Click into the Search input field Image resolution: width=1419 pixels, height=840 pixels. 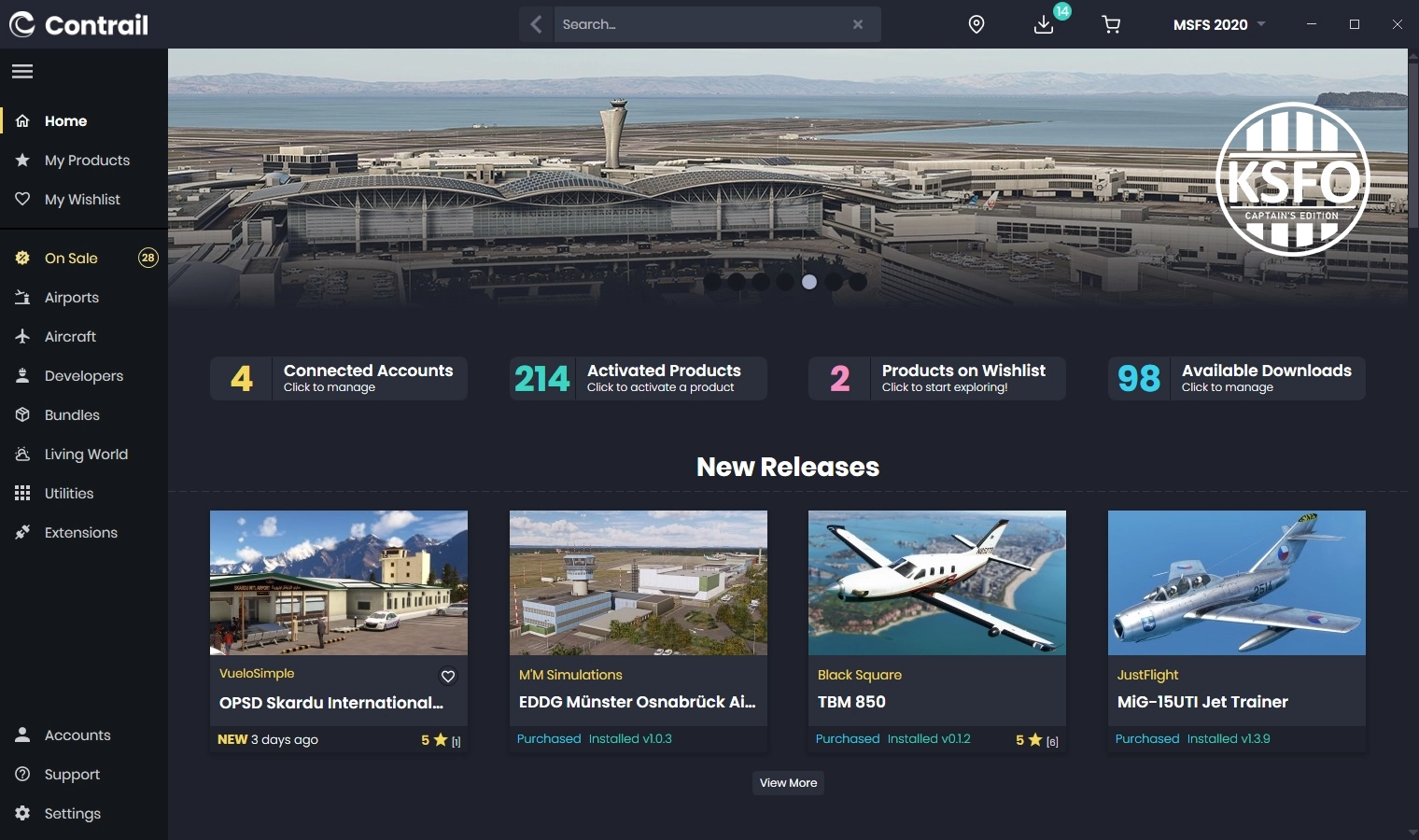click(x=700, y=24)
